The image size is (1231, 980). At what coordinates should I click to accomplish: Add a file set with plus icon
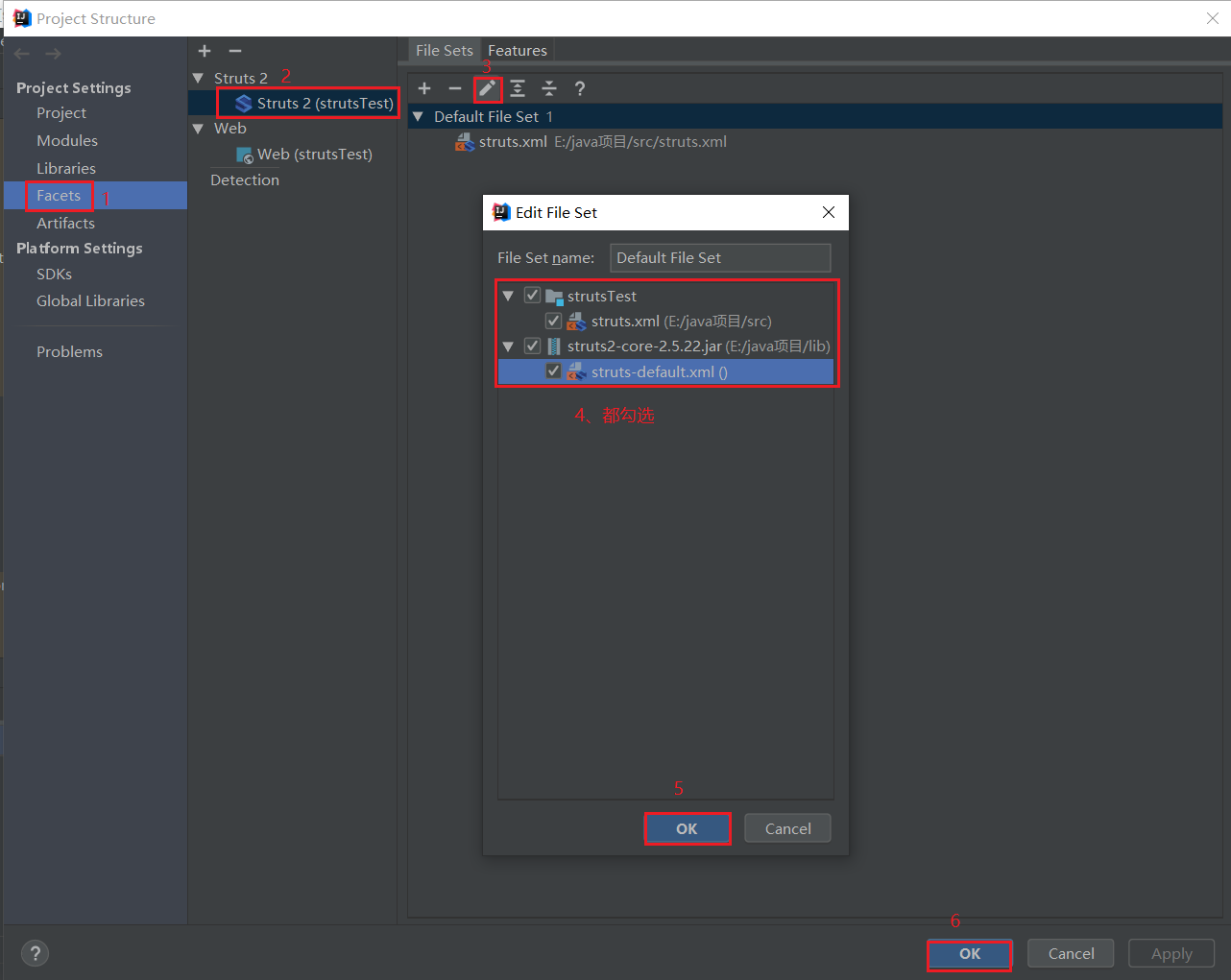[424, 88]
